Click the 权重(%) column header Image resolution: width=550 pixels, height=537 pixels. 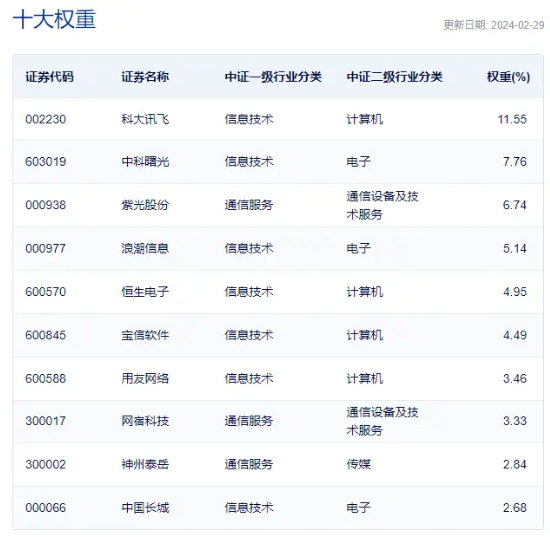pyautogui.click(x=508, y=77)
